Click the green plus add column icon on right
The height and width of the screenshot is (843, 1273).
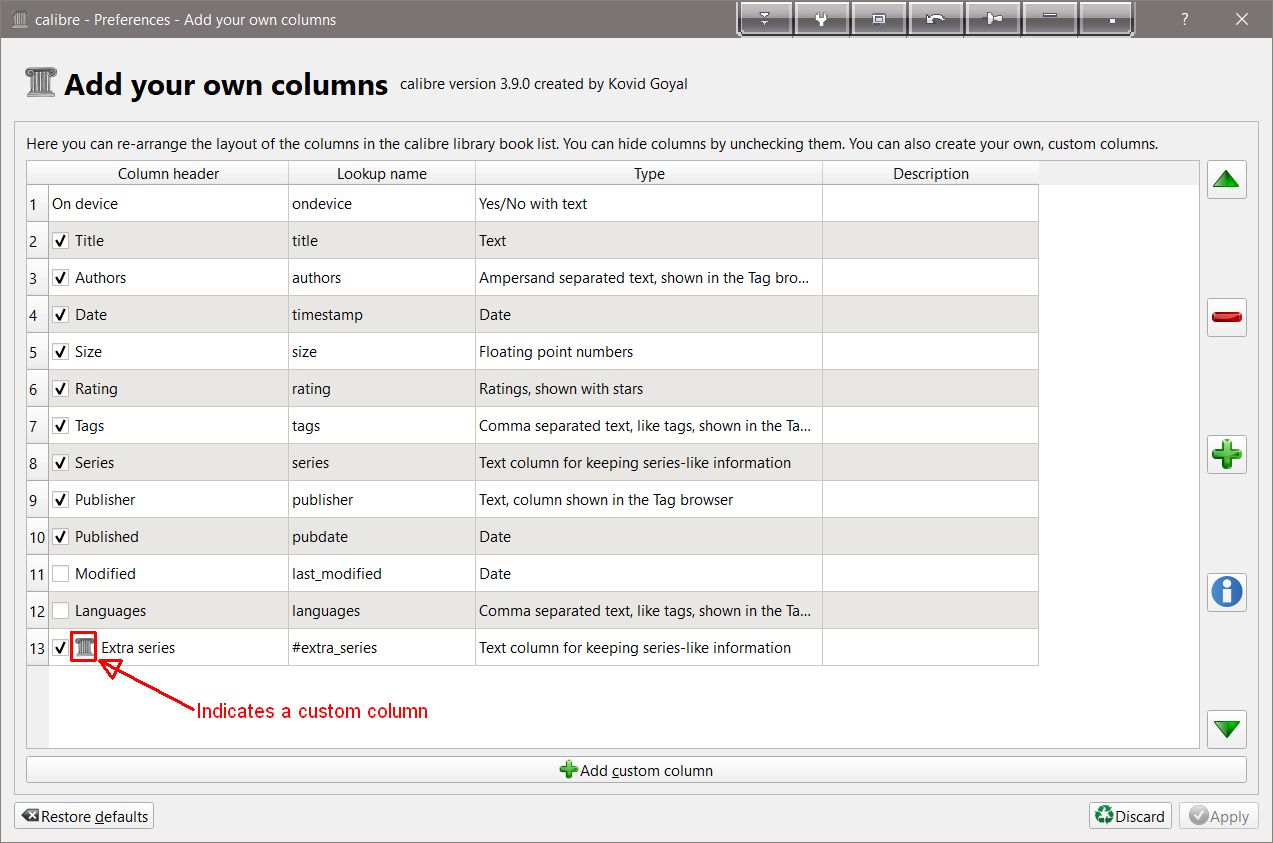(x=1226, y=454)
